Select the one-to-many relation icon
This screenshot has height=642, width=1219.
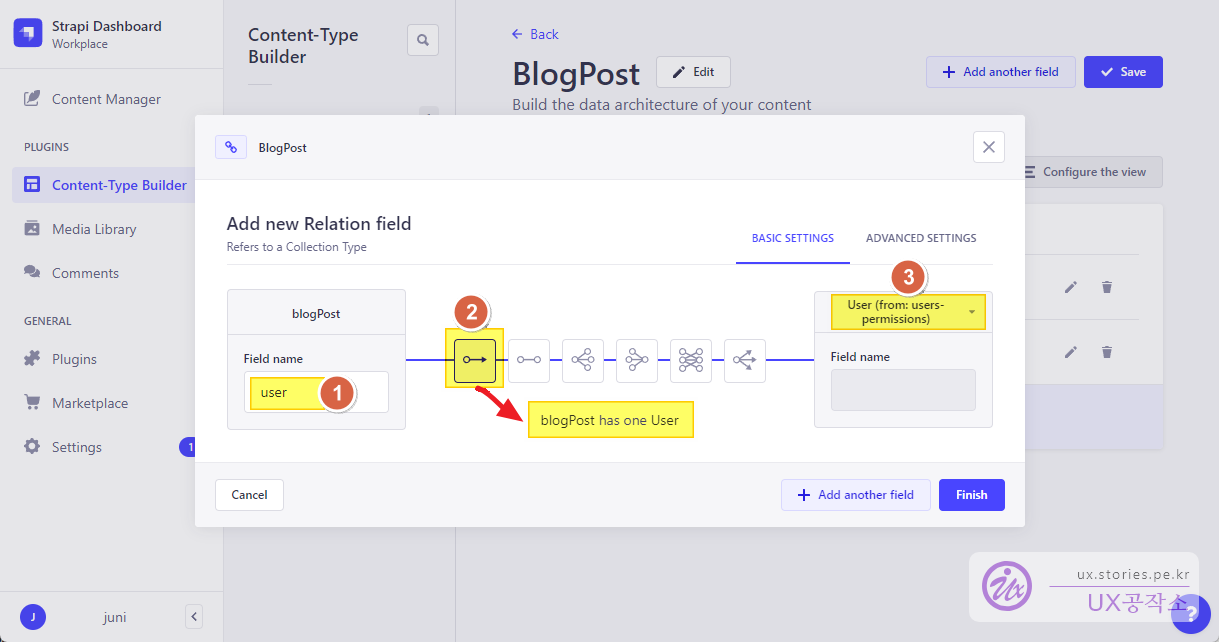[583, 360]
